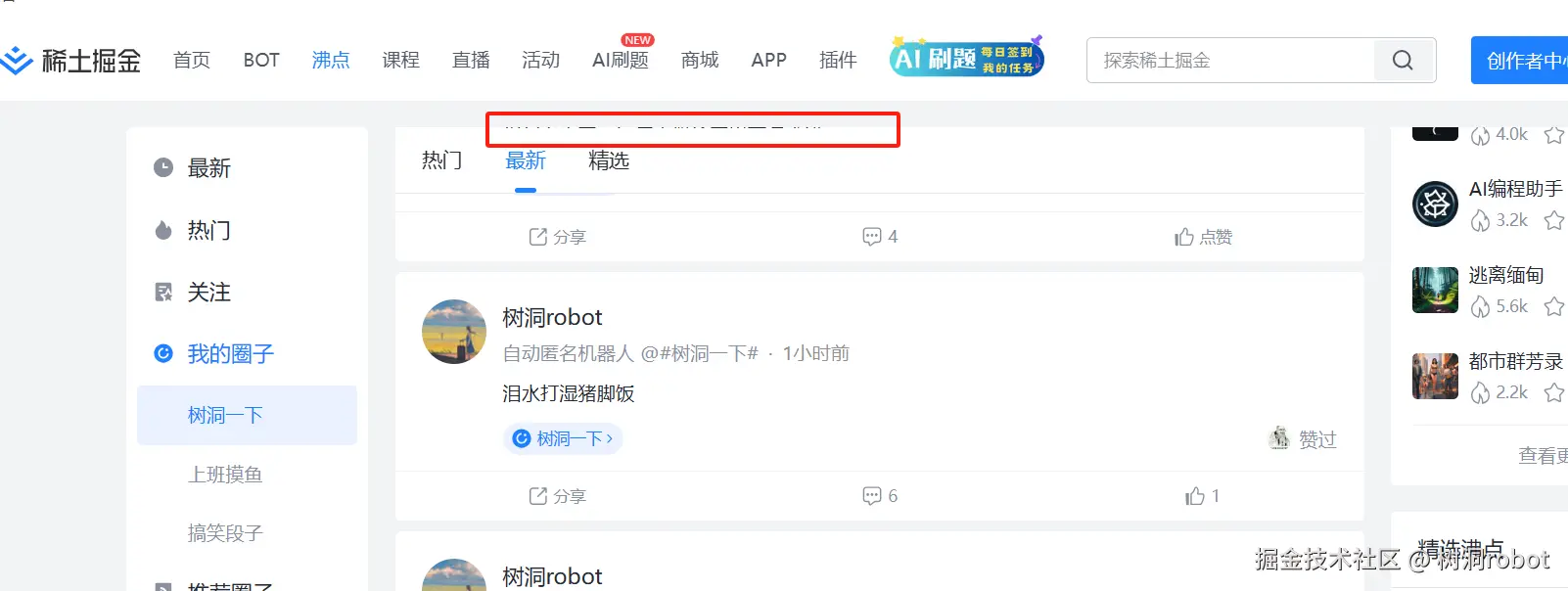Viewport: 1568px width, 591px height.
Task: Select 热门 in left sidebar
Action: [209, 230]
